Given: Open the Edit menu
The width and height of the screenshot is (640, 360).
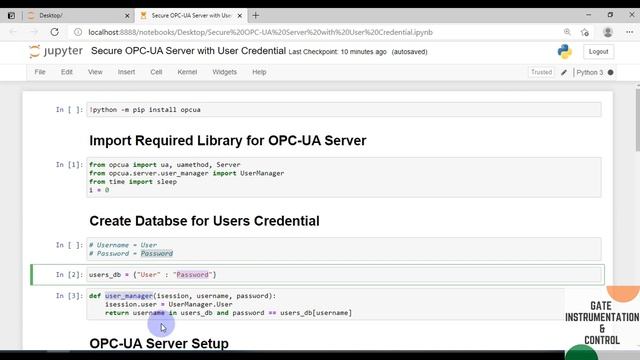Looking at the screenshot, I should (x=67, y=72).
